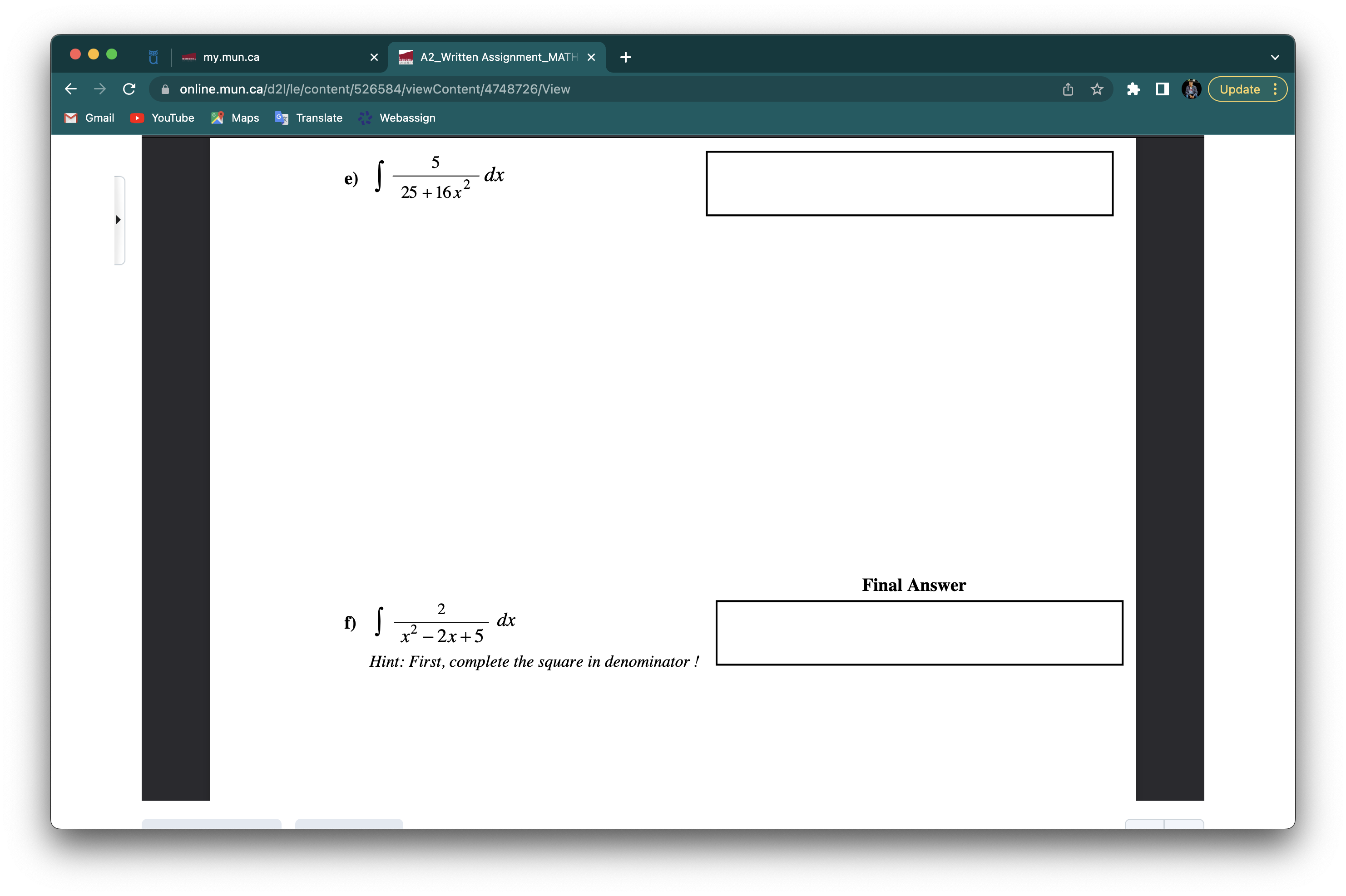Launch Webassign from bookmarks bar
The height and width of the screenshot is (896, 1346).
396,118
